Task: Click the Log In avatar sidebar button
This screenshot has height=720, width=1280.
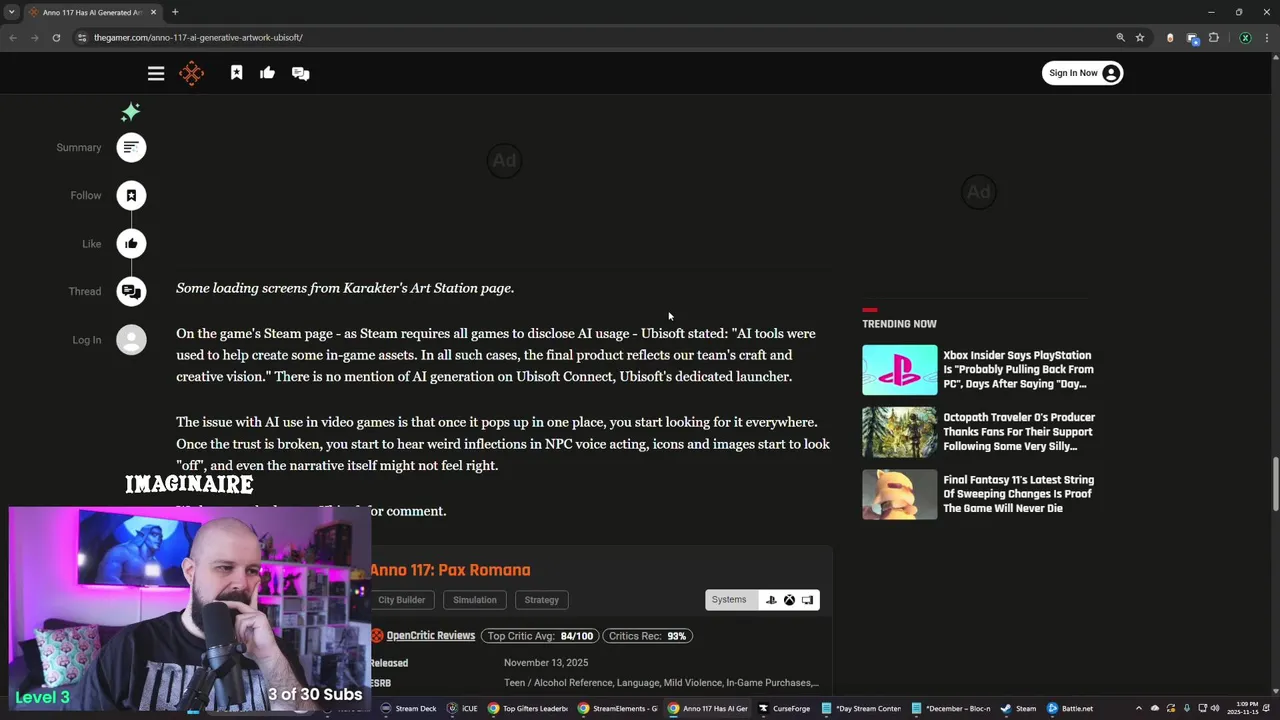Action: (131, 340)
